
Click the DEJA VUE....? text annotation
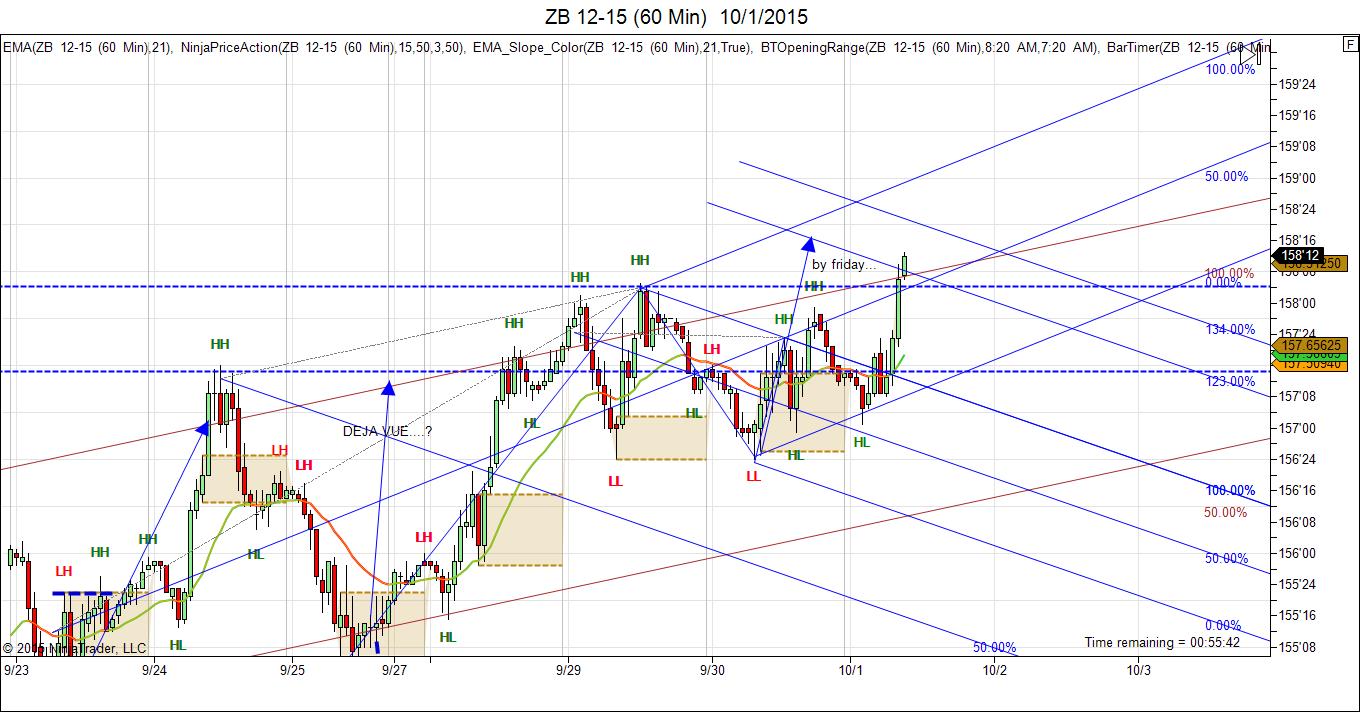click(x=388, y=431)
